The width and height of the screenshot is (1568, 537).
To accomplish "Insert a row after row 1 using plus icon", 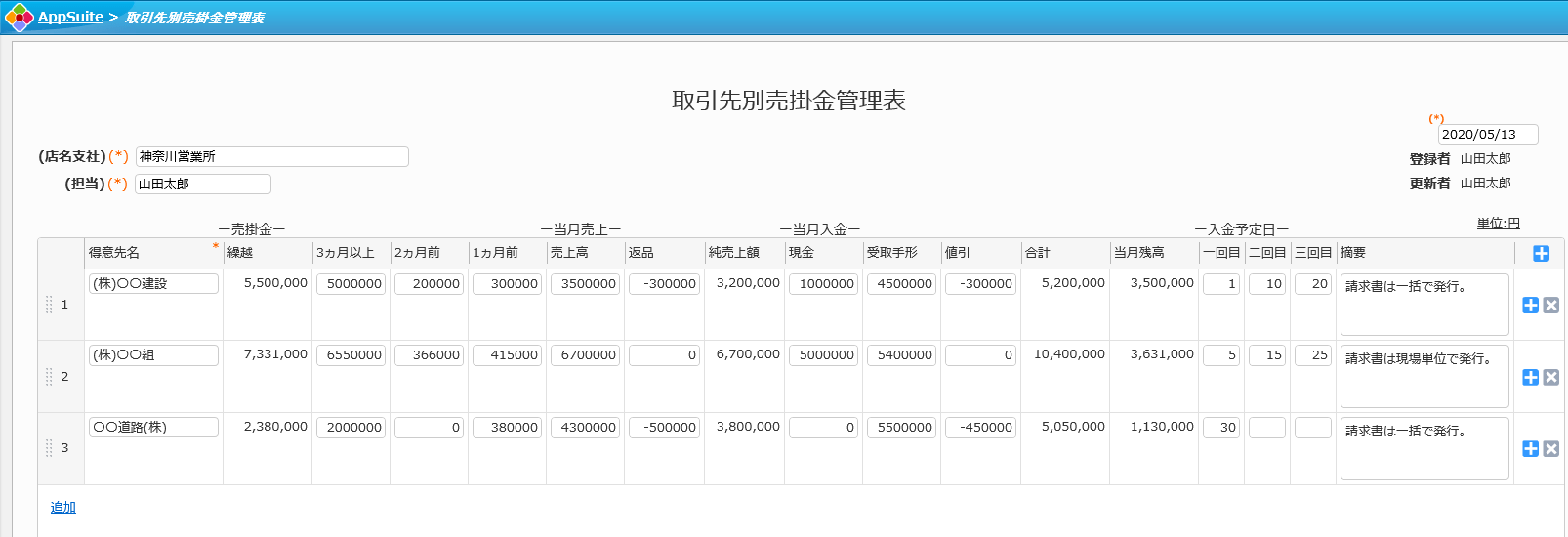I will [1530, 306].
